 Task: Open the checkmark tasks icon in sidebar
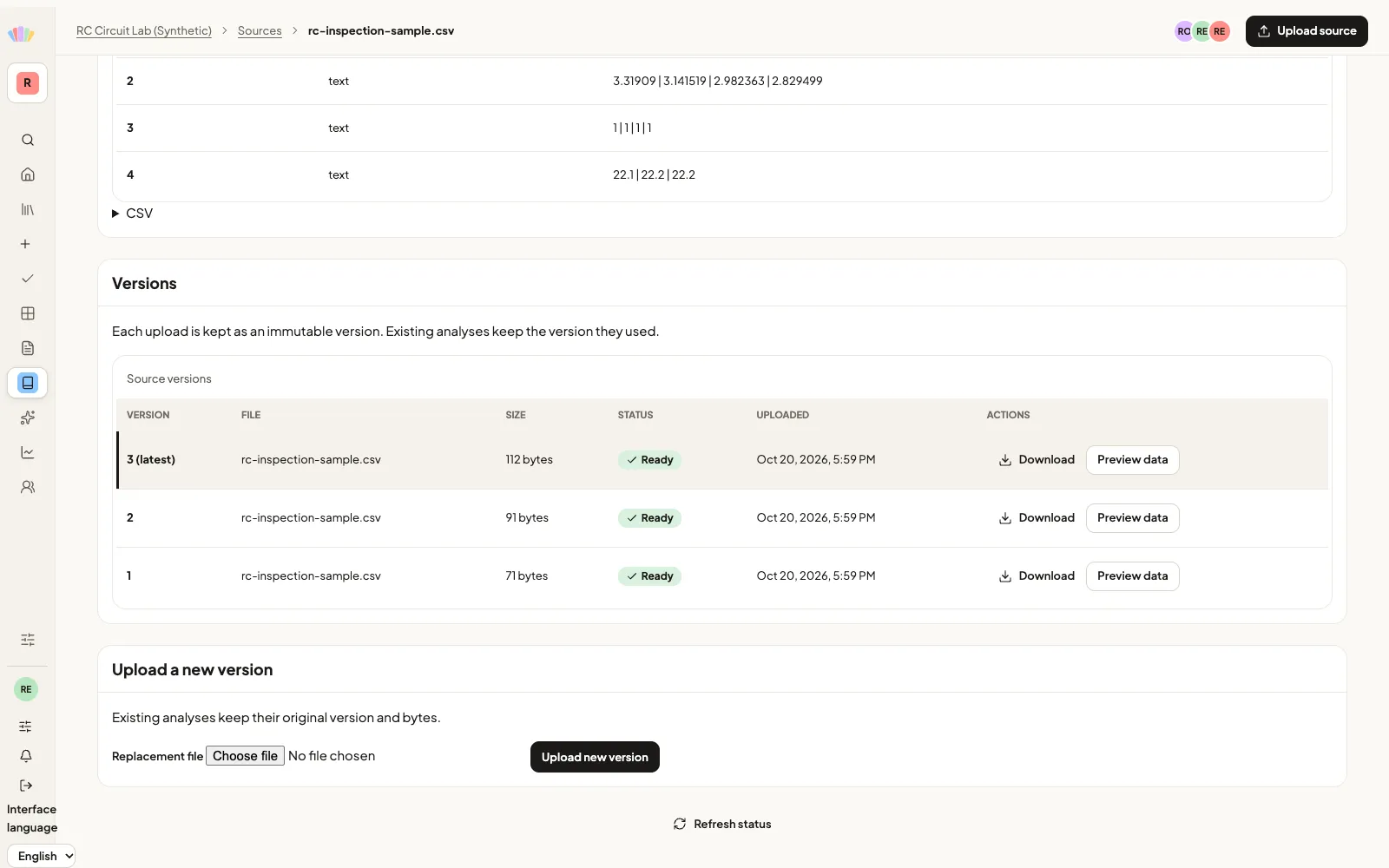click(x=28, y=279)
